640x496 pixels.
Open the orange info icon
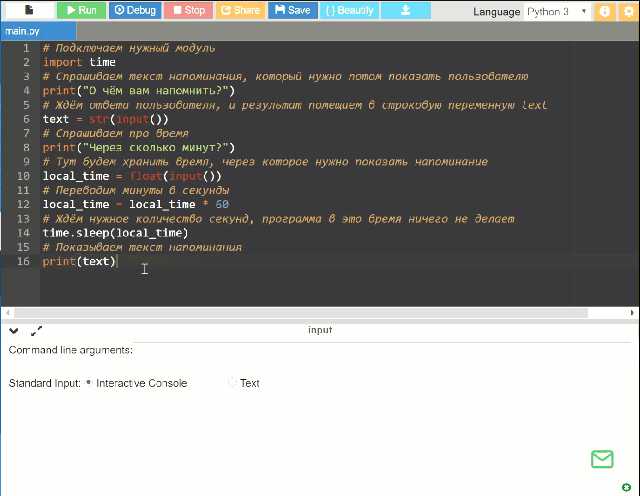(604, 12)
